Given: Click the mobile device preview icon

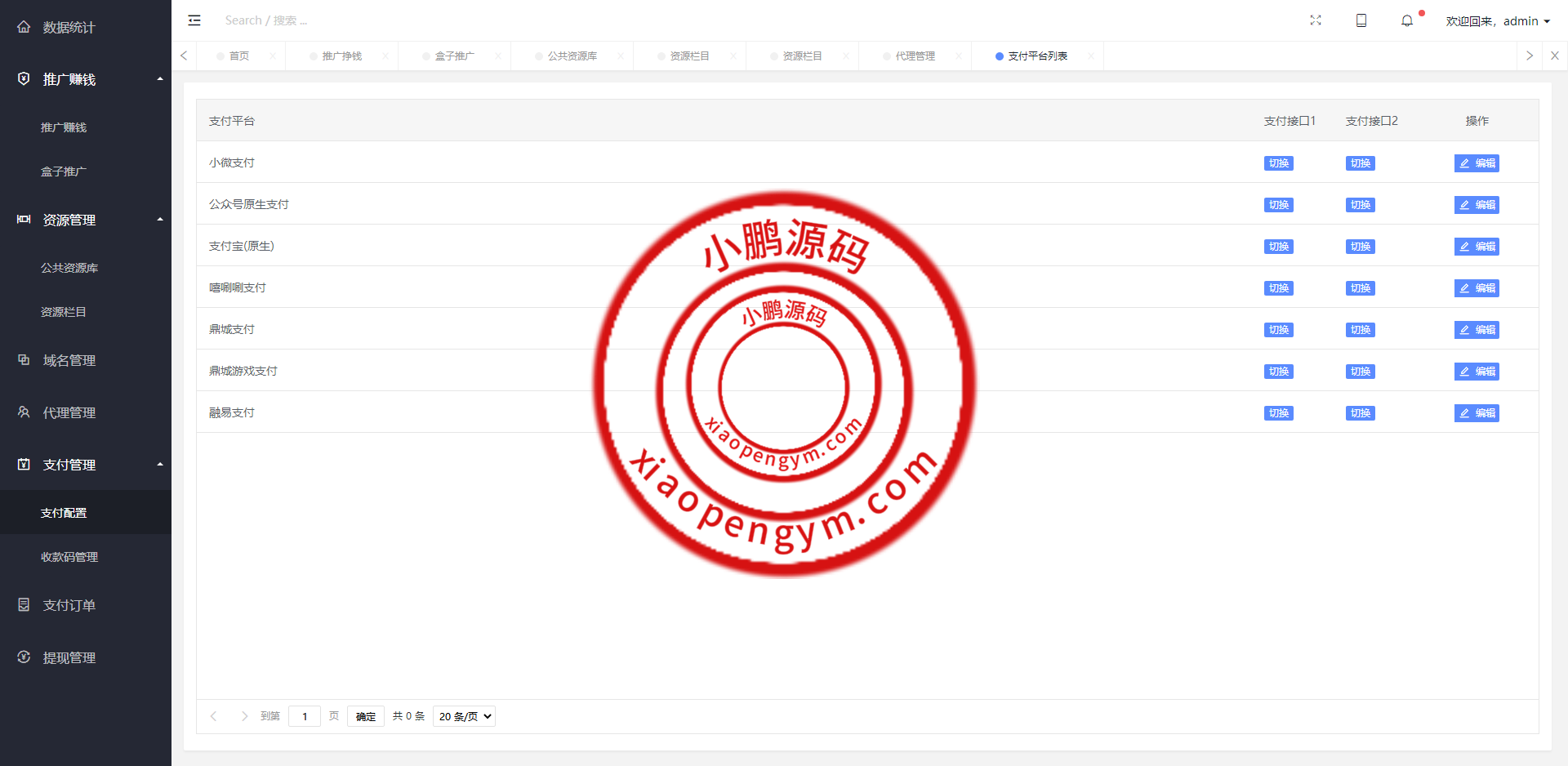Looking at the screenshot, I should point(1361,20).
